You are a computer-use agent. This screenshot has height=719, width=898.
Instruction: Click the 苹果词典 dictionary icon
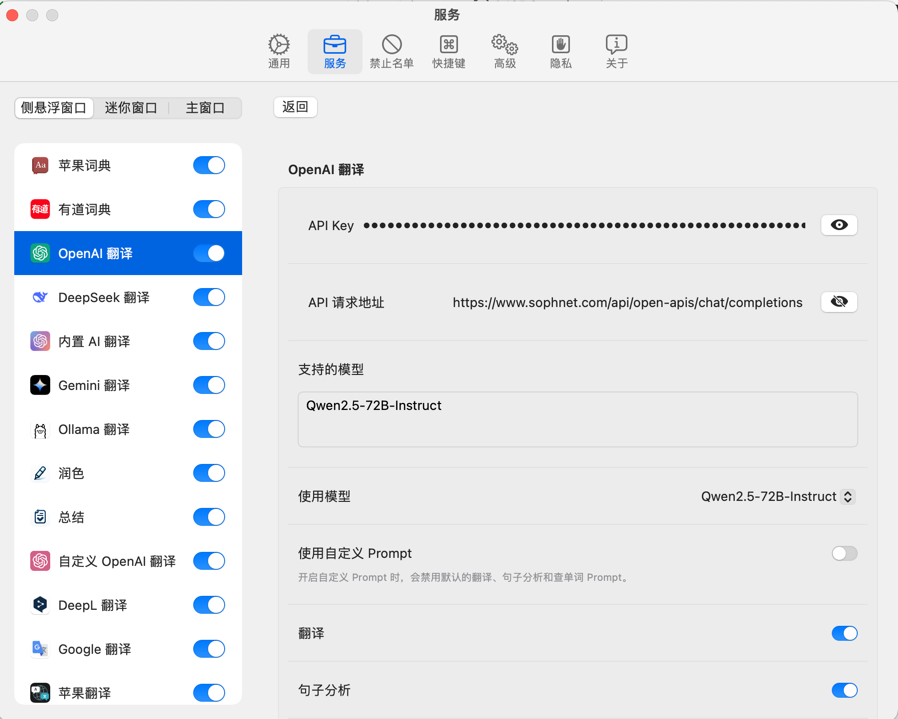point(40,166)
